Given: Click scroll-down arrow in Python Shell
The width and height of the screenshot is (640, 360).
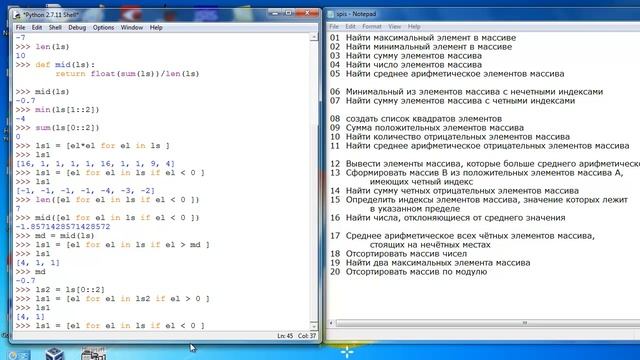Looking at the screenshot, I should click(x=313, y=326).
